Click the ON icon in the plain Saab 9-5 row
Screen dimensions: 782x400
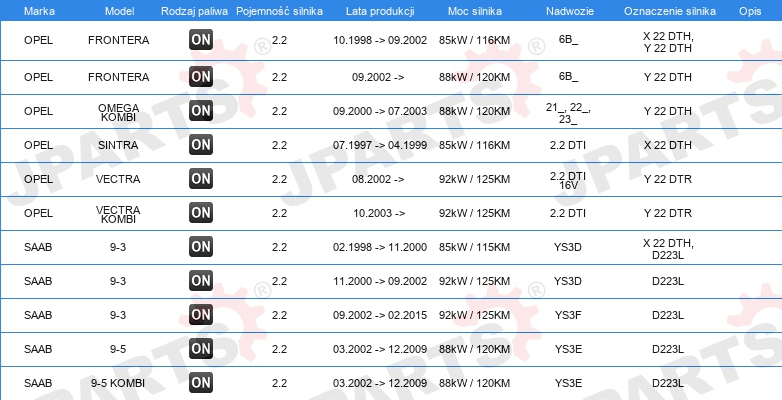[200, 349]
